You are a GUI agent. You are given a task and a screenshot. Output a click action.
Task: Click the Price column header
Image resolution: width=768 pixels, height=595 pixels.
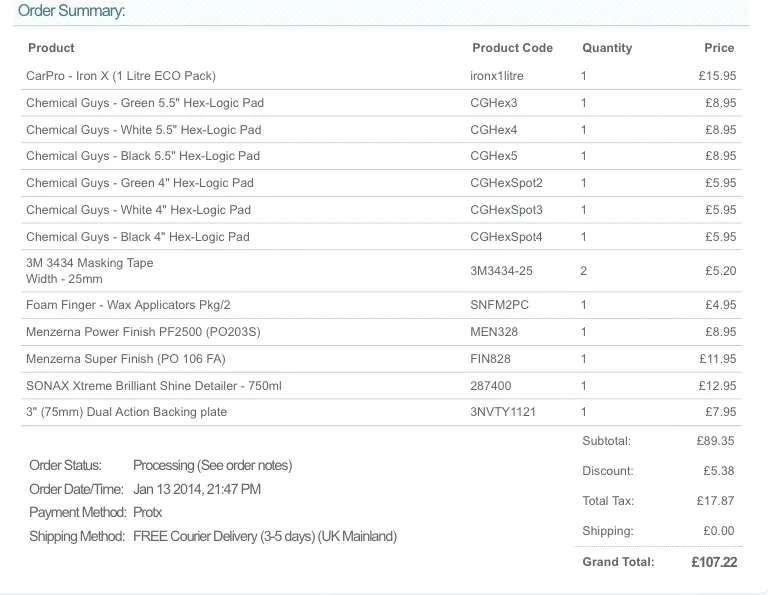tap(719, 48)
